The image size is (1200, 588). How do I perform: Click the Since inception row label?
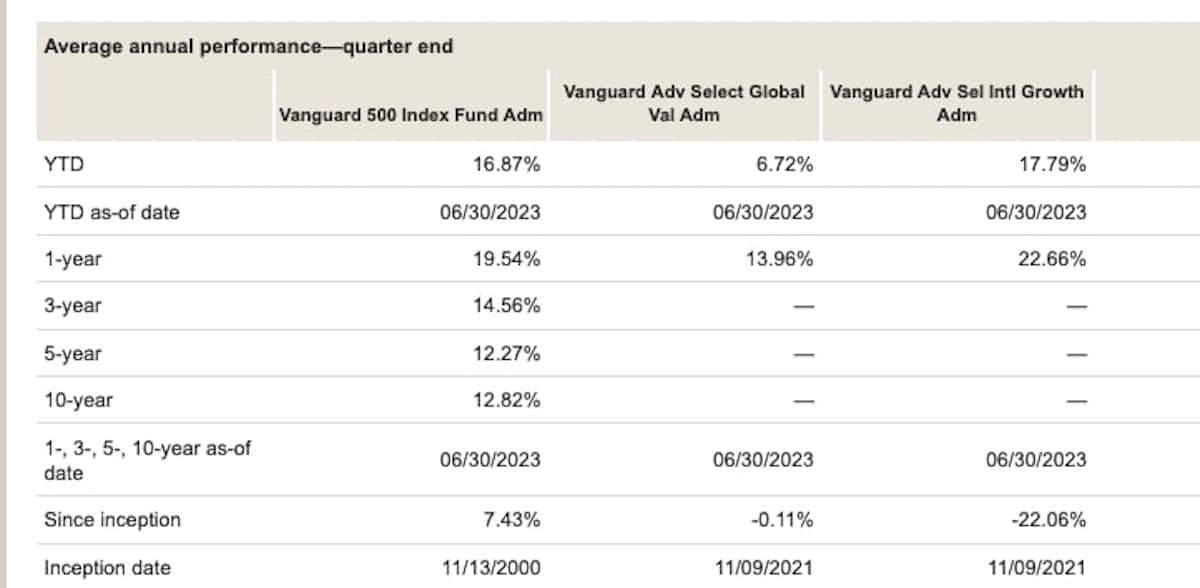click(112, 520)
